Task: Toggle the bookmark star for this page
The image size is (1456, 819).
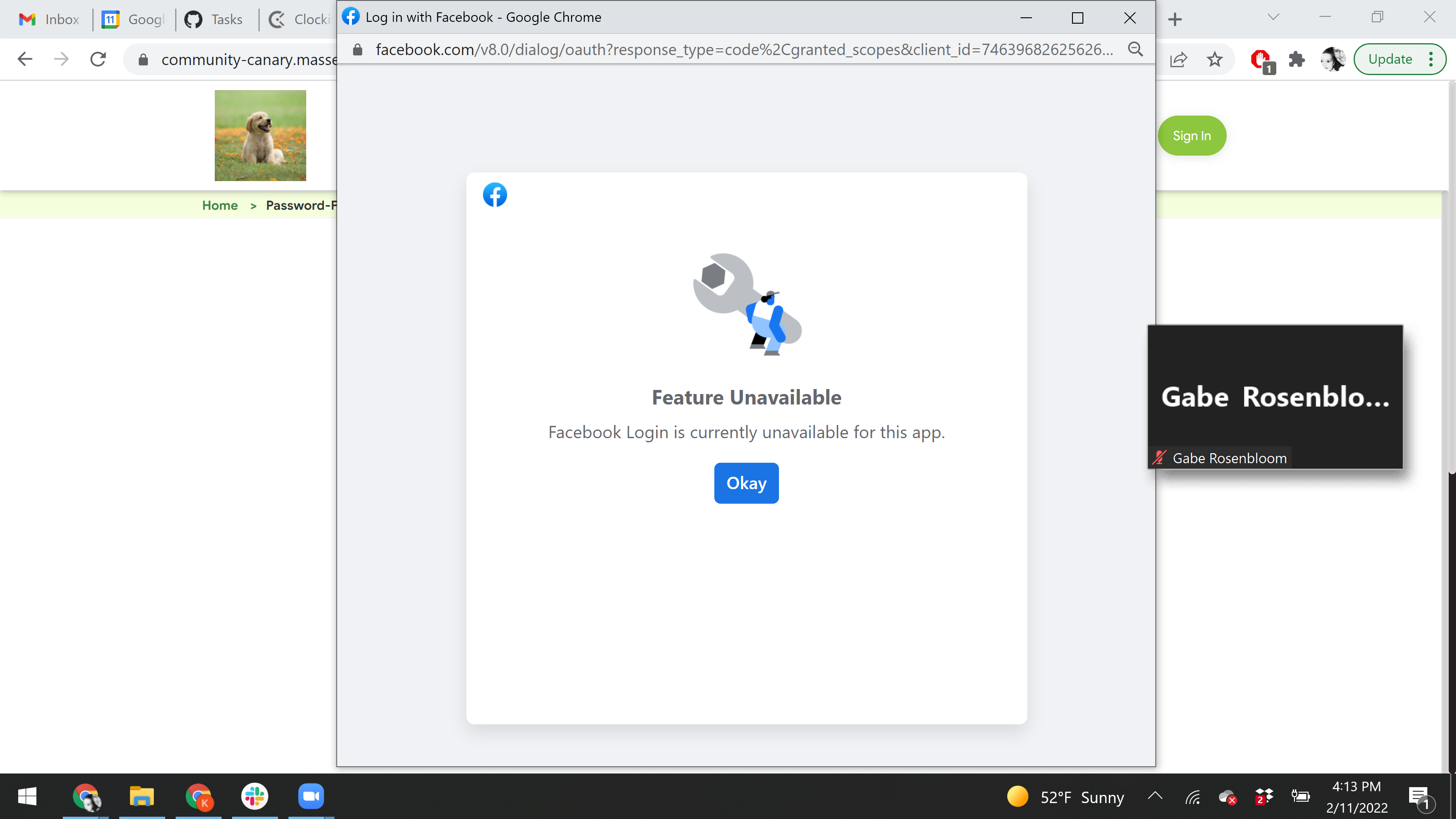Action: 1214,59
